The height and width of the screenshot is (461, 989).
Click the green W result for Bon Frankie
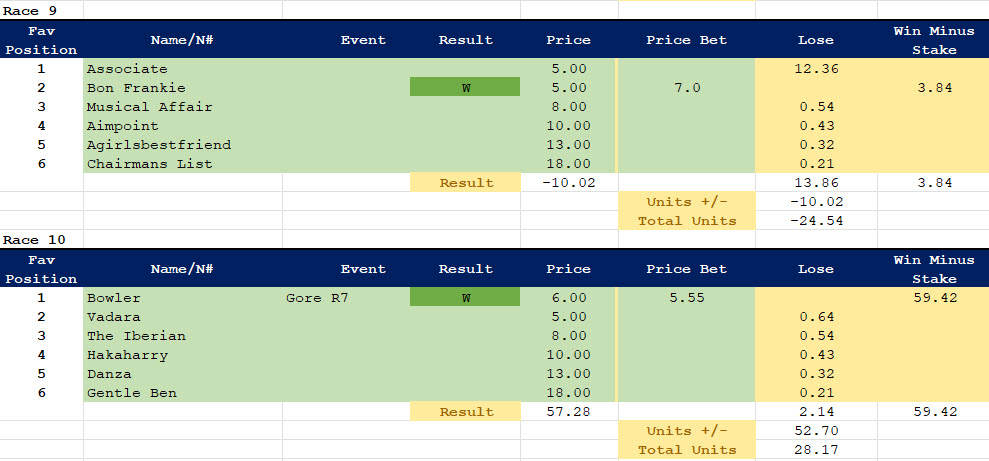coord(465,88)
